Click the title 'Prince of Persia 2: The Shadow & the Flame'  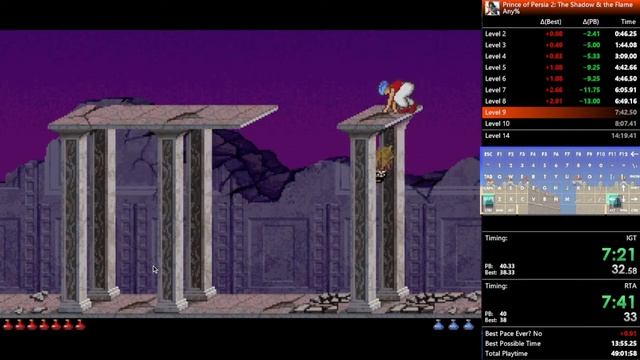567,4
